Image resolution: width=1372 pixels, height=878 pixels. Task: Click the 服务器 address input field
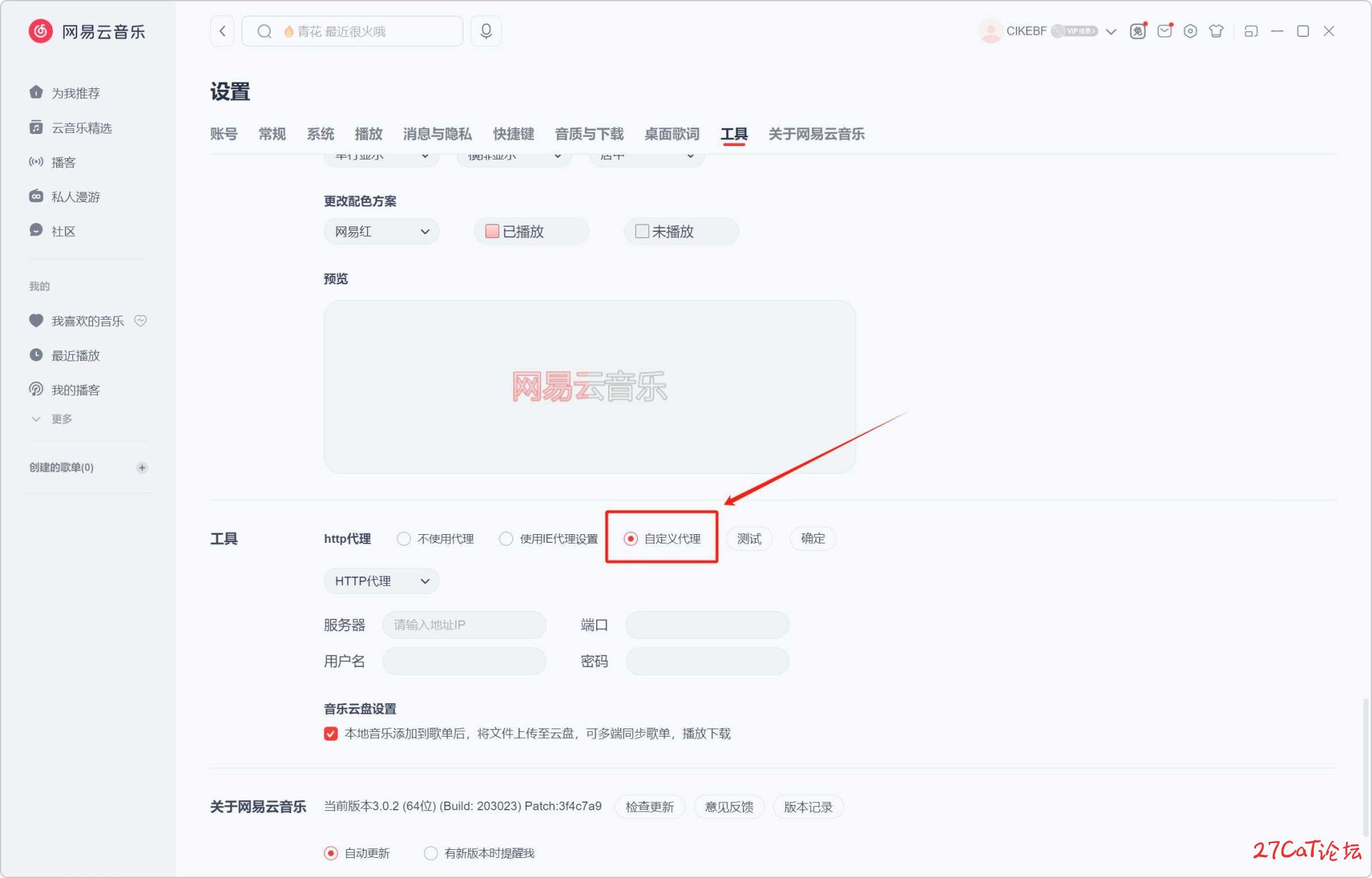click(464, 625)
